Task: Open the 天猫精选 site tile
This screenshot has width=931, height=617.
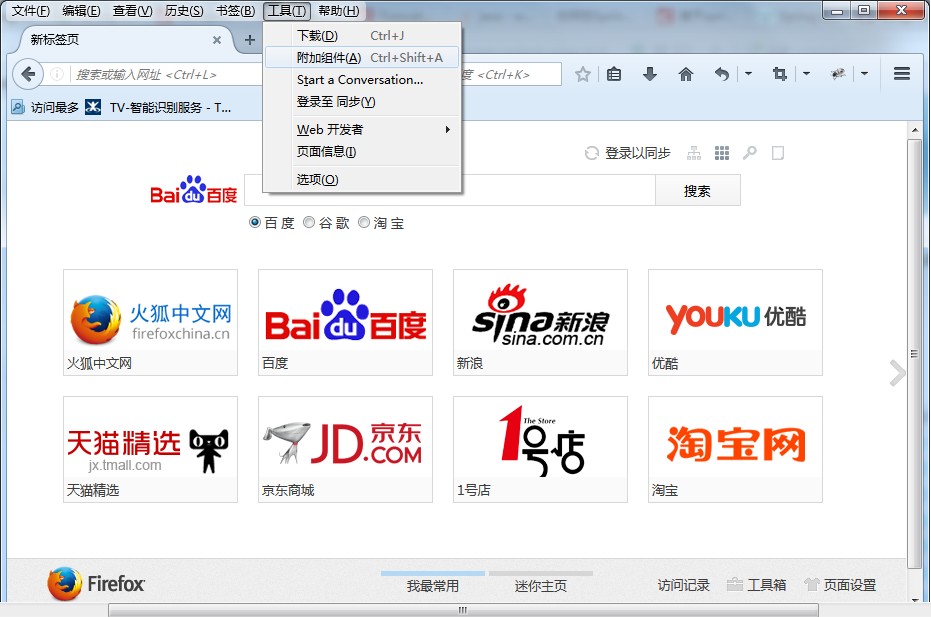Action: point(150,449)
